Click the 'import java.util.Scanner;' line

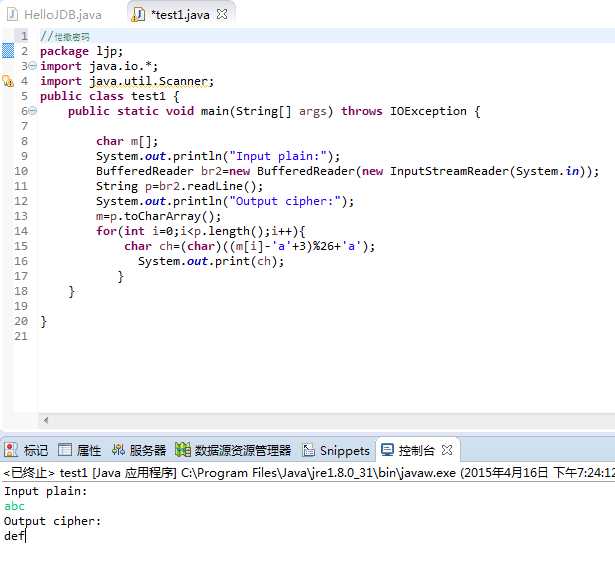[127, 81]
